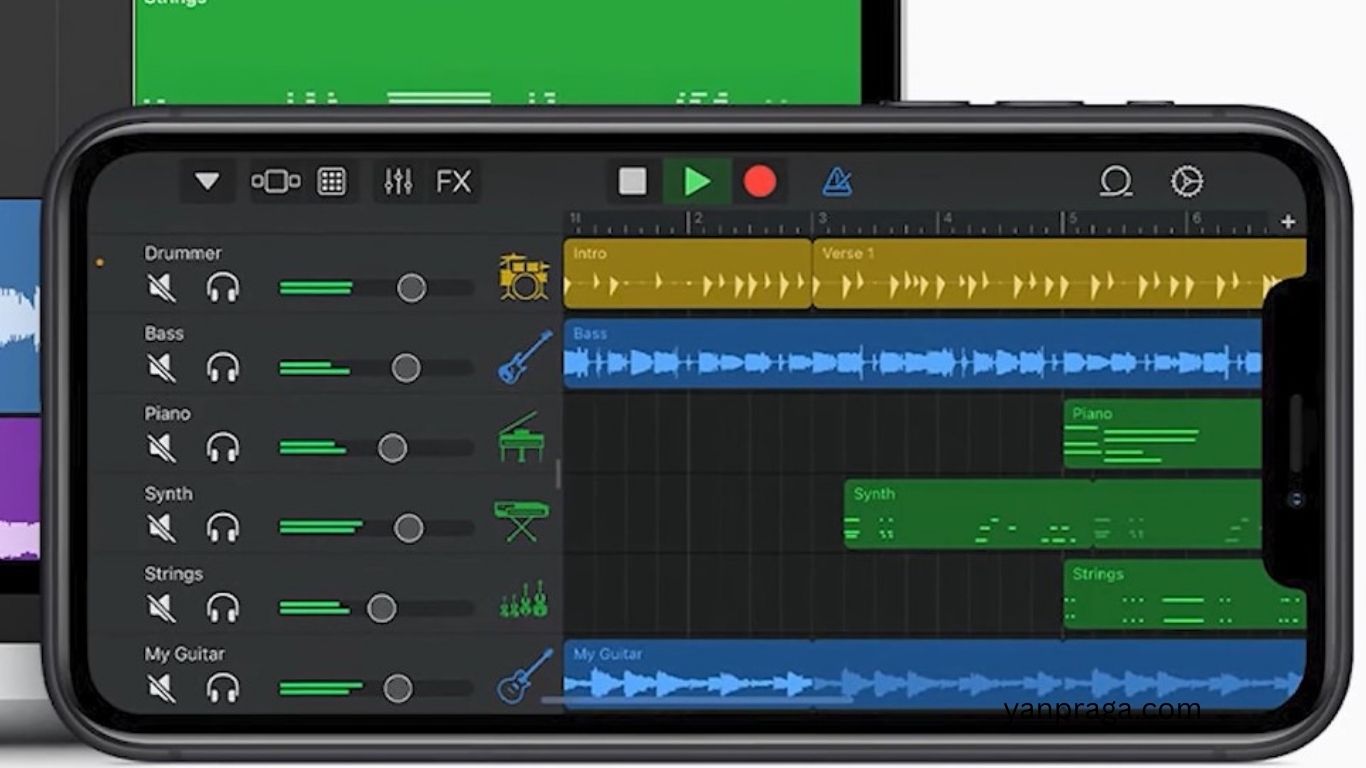Select the My Guitar acoustic guitar icon

(x=525, y=677)
